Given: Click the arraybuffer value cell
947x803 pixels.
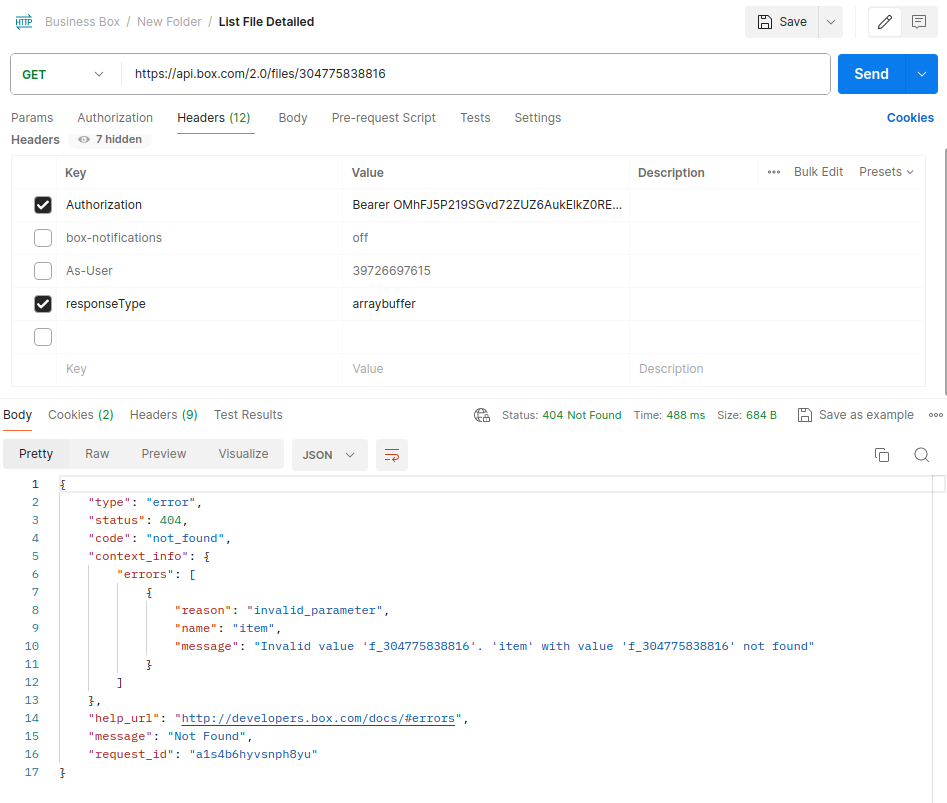Looking at the screenshot, I should click(486, 304).
